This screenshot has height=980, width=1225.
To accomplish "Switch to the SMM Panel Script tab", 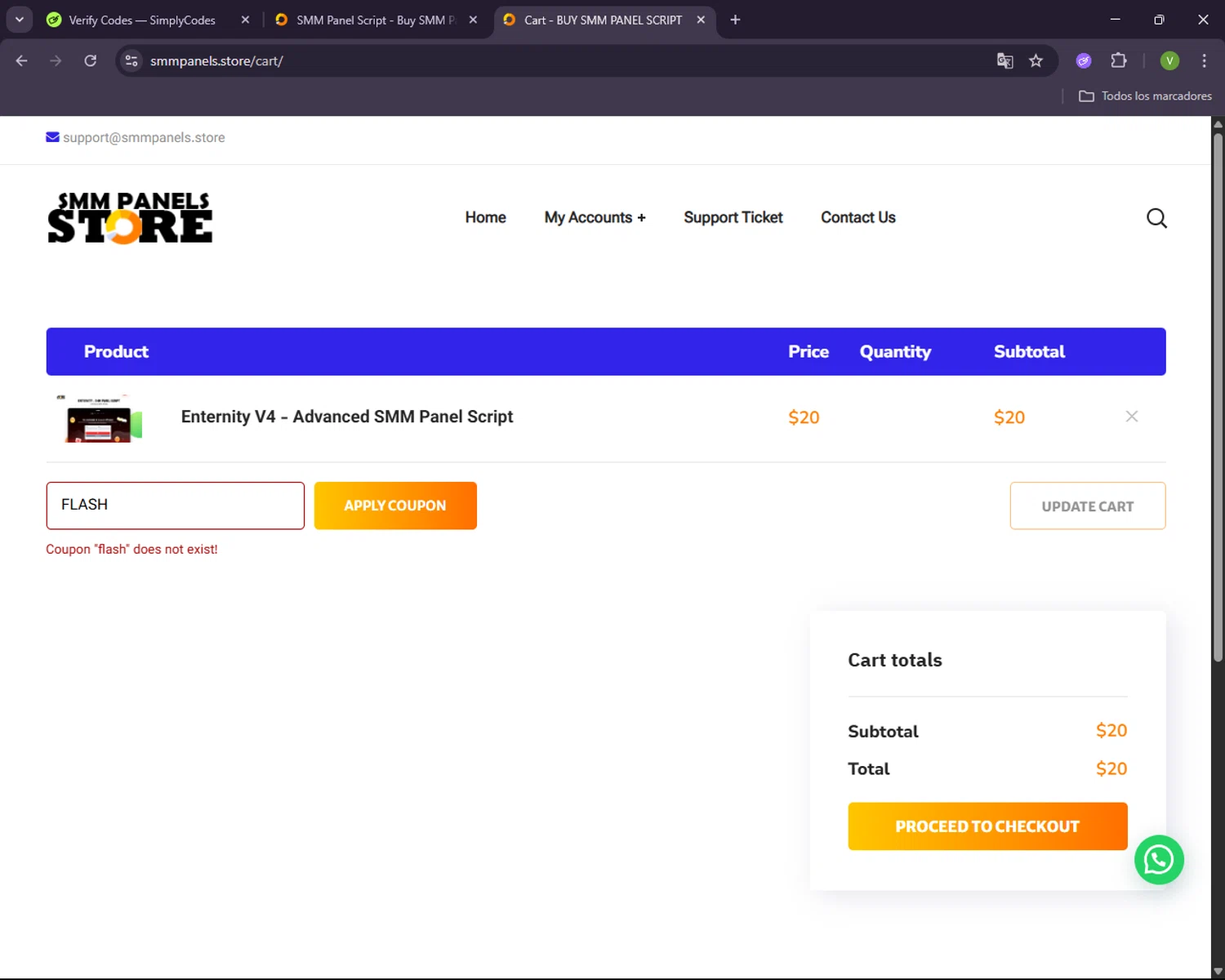I will [x=377, y=20].
